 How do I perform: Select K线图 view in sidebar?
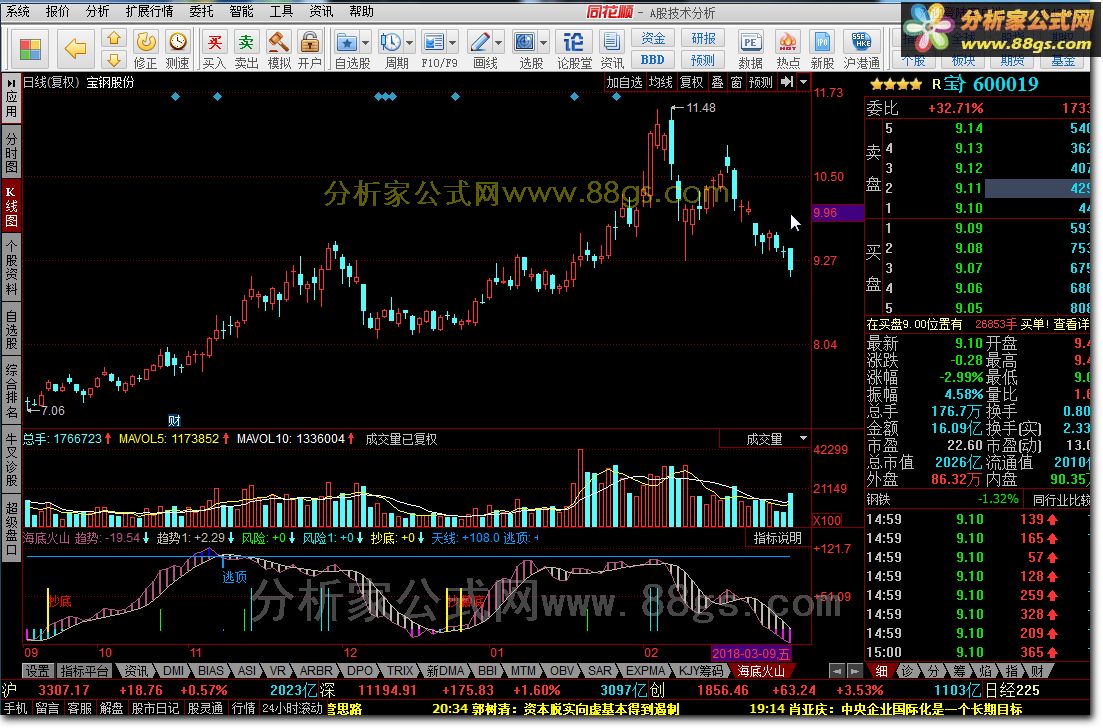[x=11, y=206]
